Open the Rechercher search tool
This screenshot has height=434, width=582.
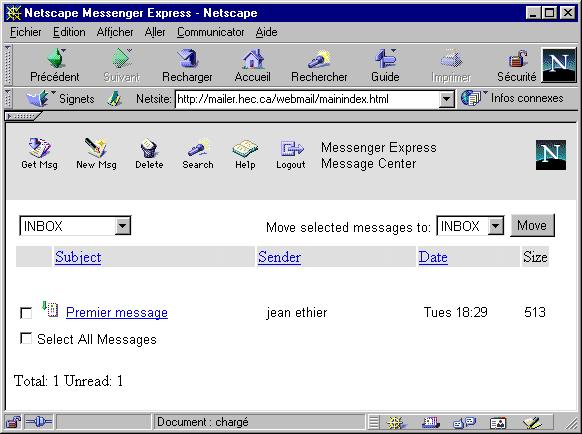point(319,66)
